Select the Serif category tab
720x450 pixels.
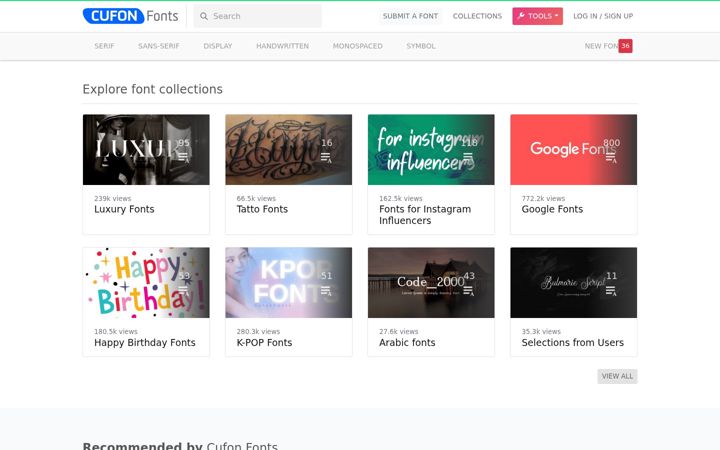pos(104,46)
